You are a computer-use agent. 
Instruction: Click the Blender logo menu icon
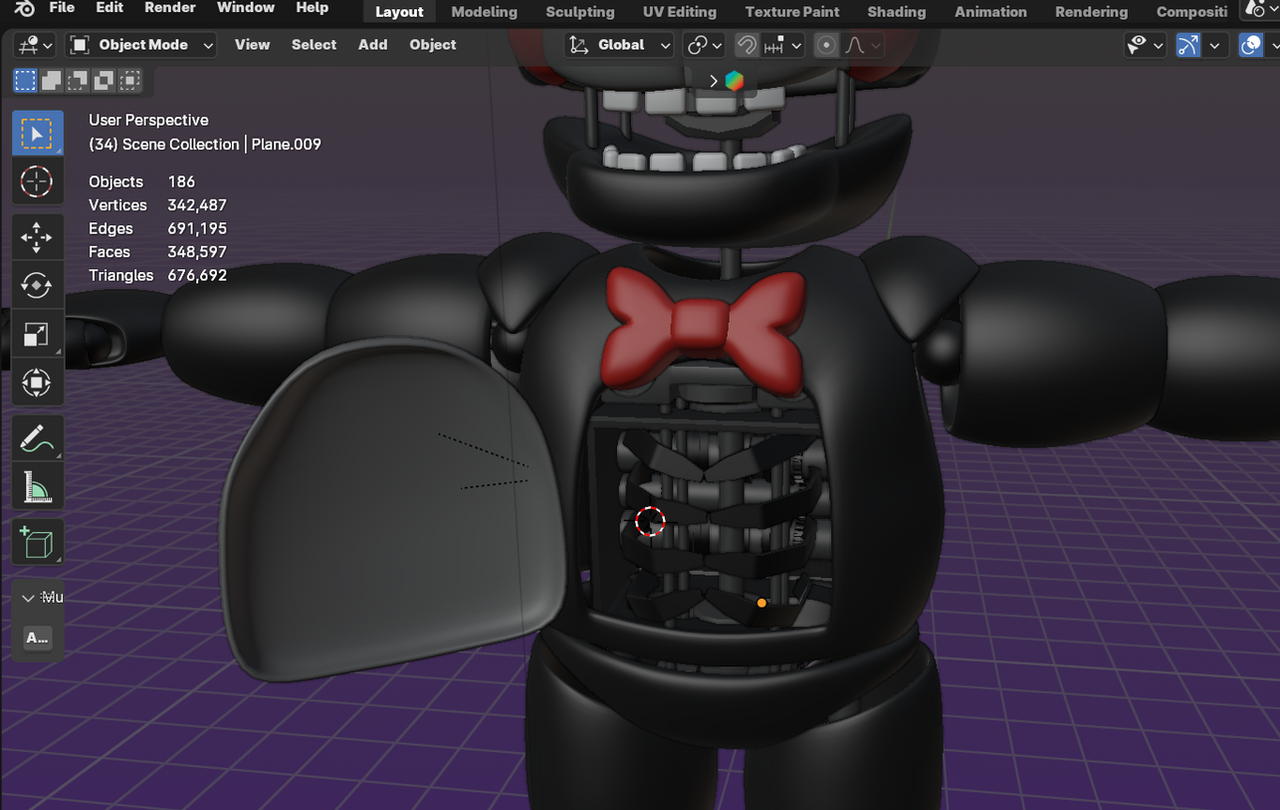tap(25, 8)
